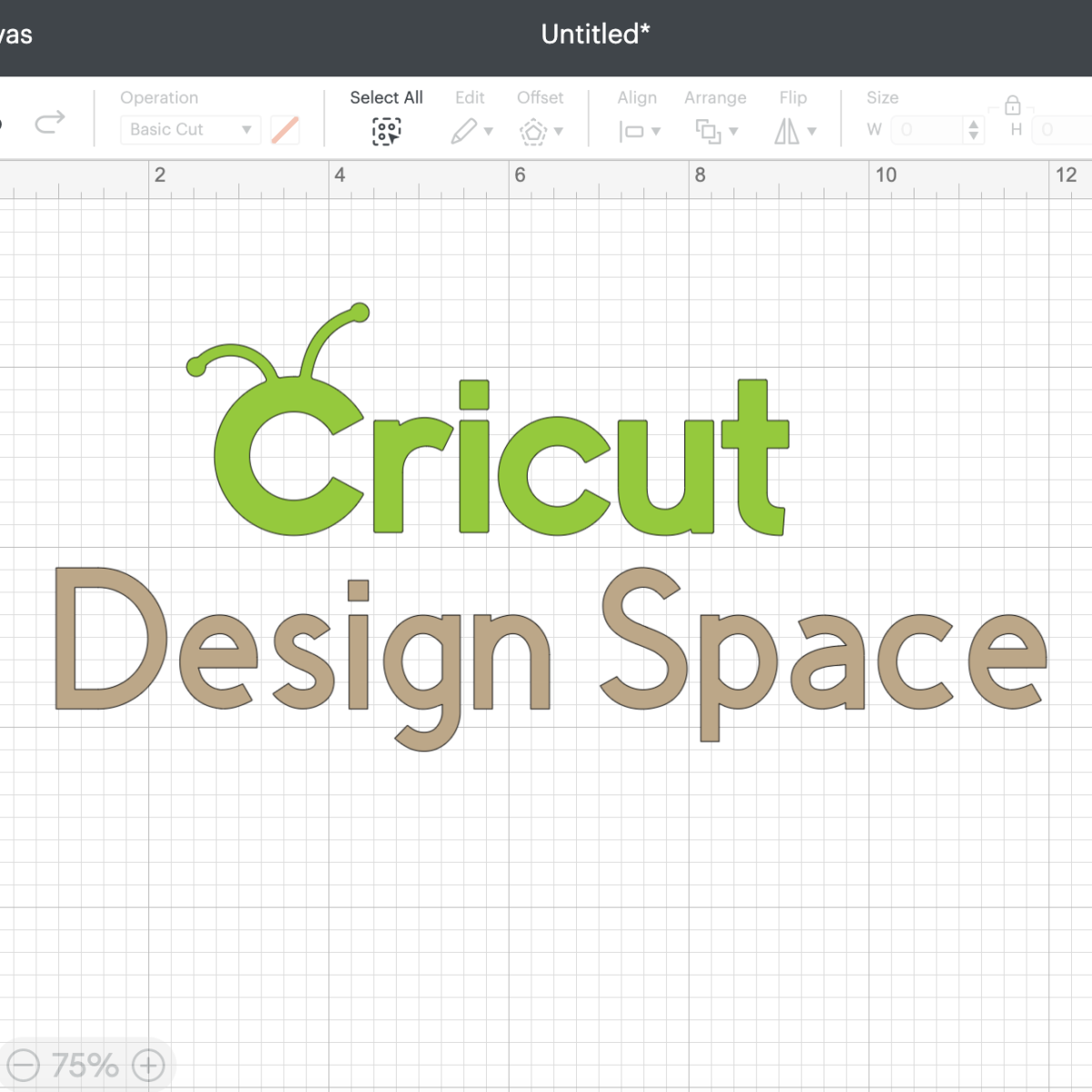Expand the Align dropdown arrow
The image size is (1092, 1092).
click(x=656, y=132)
